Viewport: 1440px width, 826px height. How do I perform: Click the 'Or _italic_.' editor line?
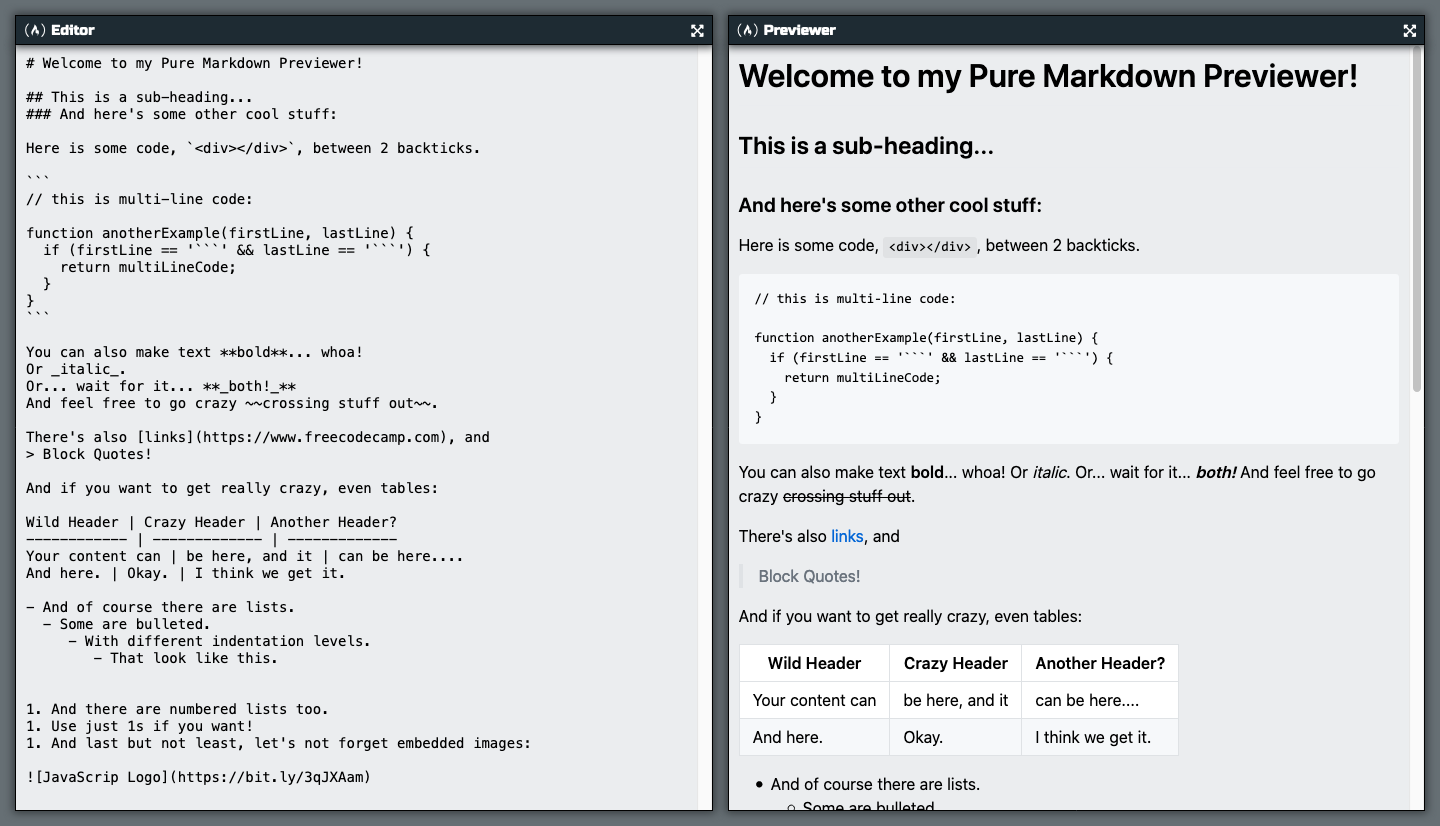tap(76, 369)
